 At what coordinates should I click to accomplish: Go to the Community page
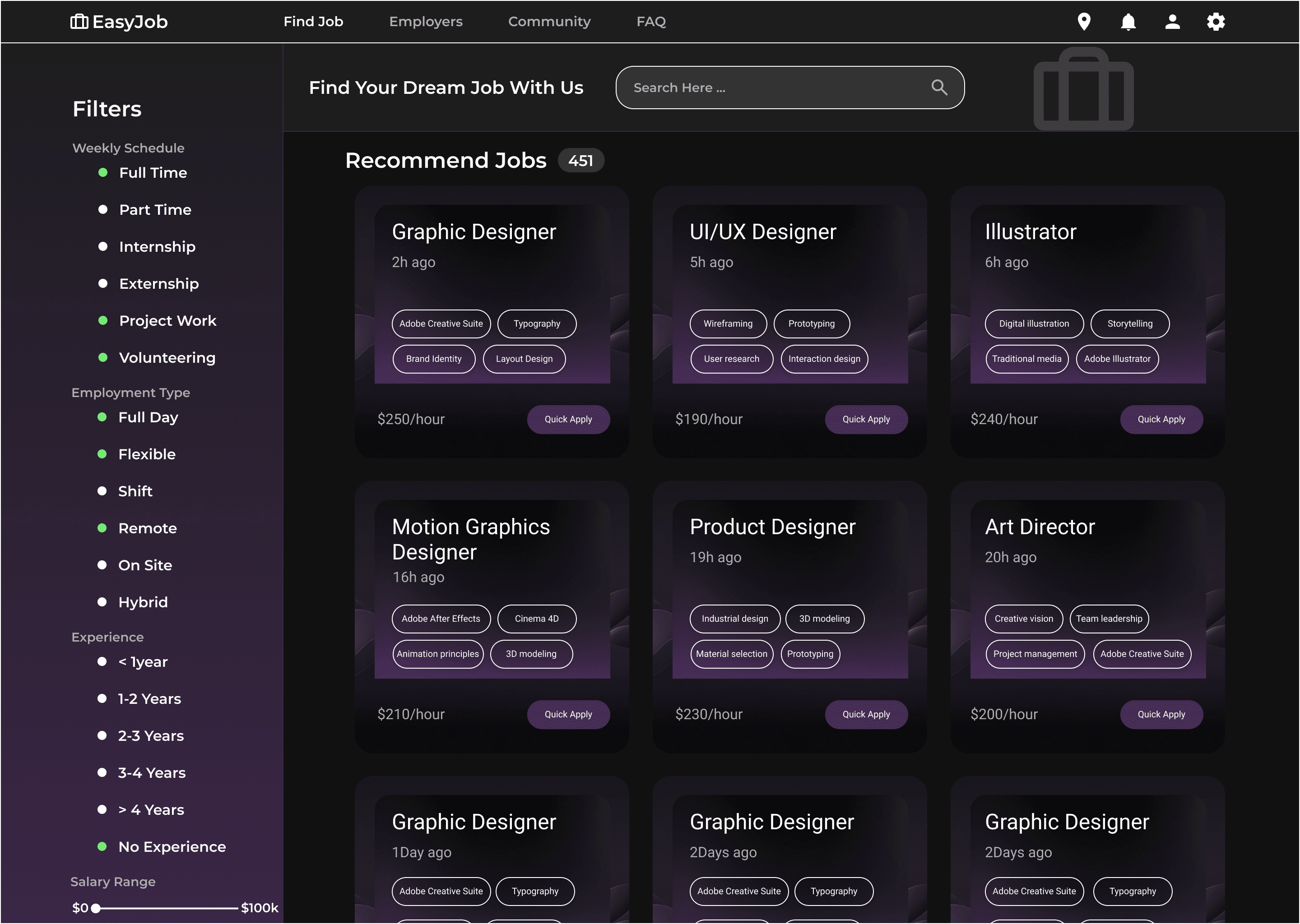click(549, 22)
